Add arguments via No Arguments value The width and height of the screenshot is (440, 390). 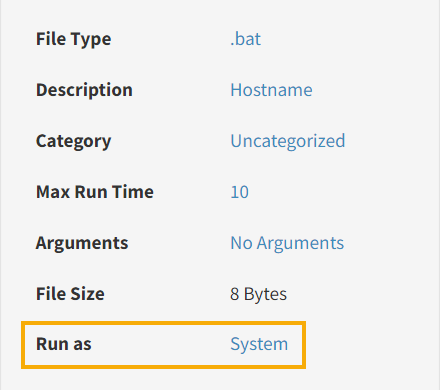tap(287, 243)
